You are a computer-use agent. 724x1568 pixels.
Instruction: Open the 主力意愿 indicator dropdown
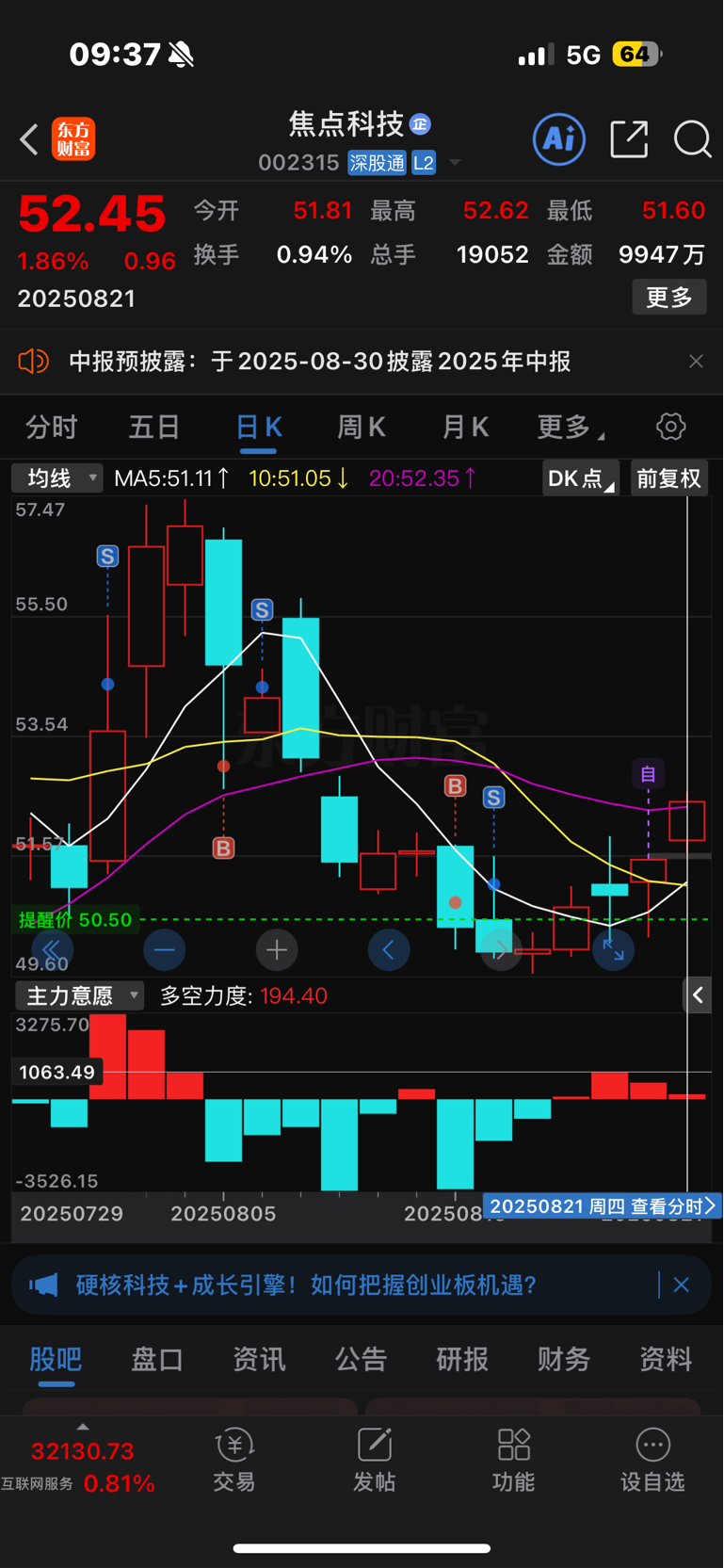[x=79, y=995]
